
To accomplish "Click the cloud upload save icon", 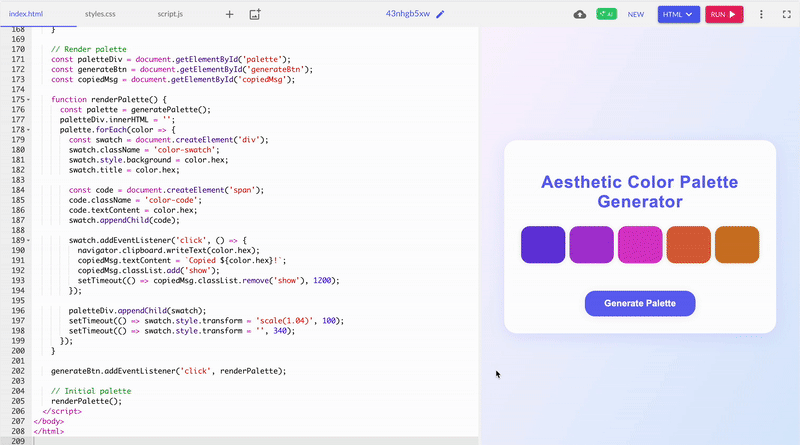I will (580, 14).
